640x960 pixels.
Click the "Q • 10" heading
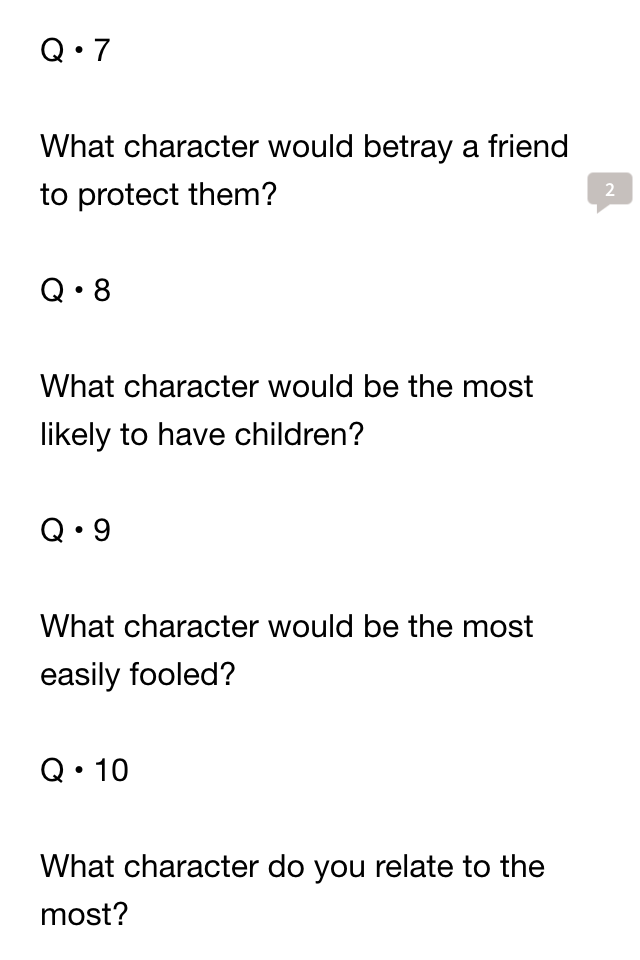[x=85, y=770]
